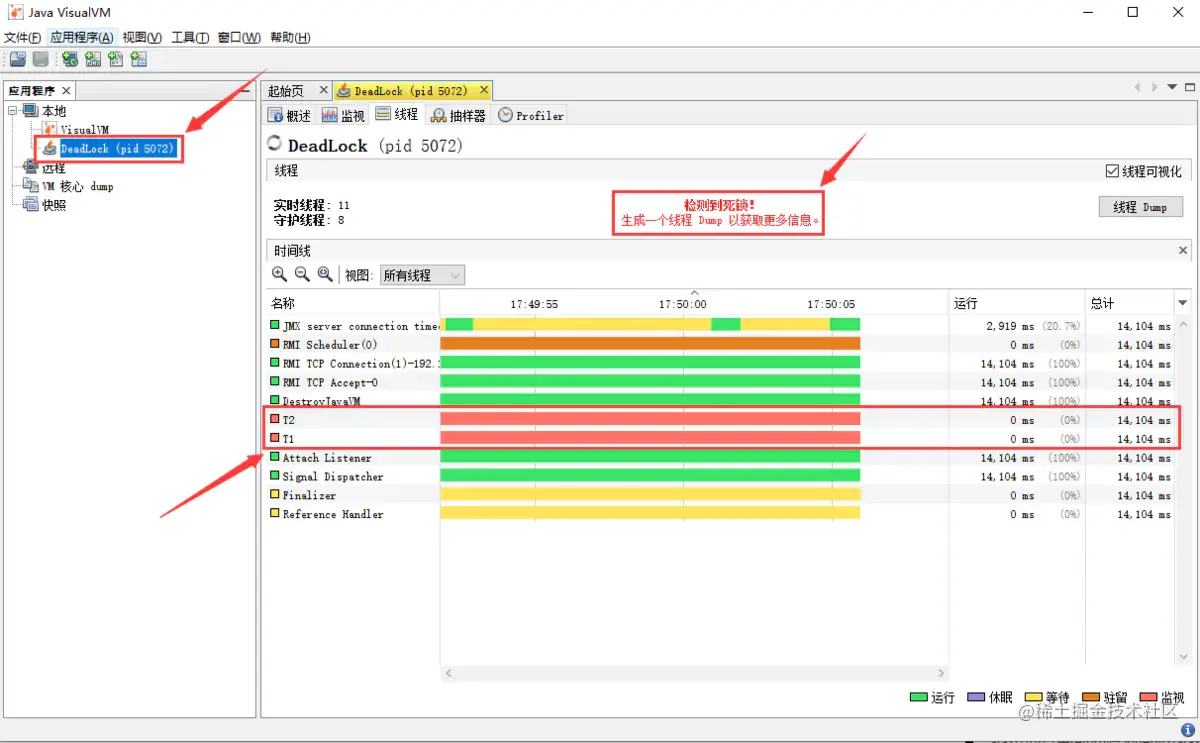Screen dimensions: 1200x743
Task: Click the Add JMX Connection toolbar icon
Action: (x=93, y=60)
